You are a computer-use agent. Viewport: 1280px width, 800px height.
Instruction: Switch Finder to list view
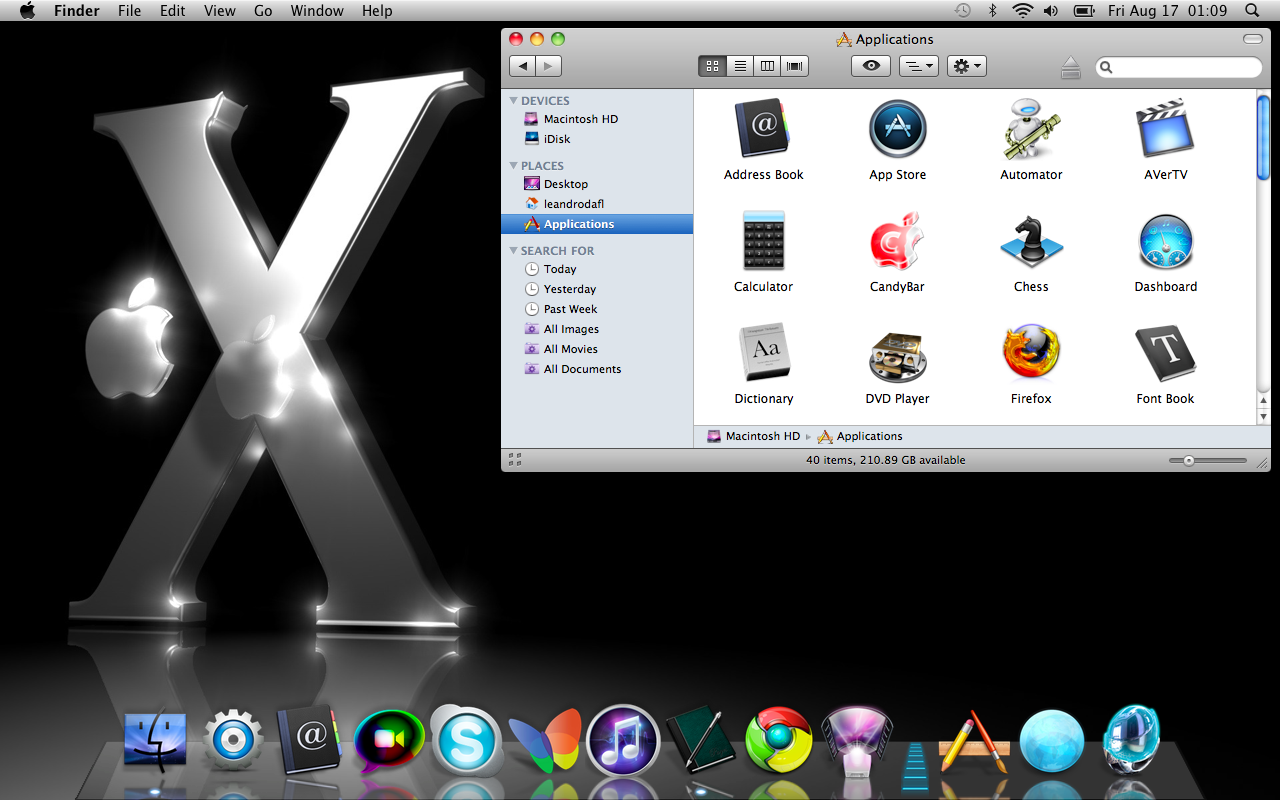[x=740, y=66]
